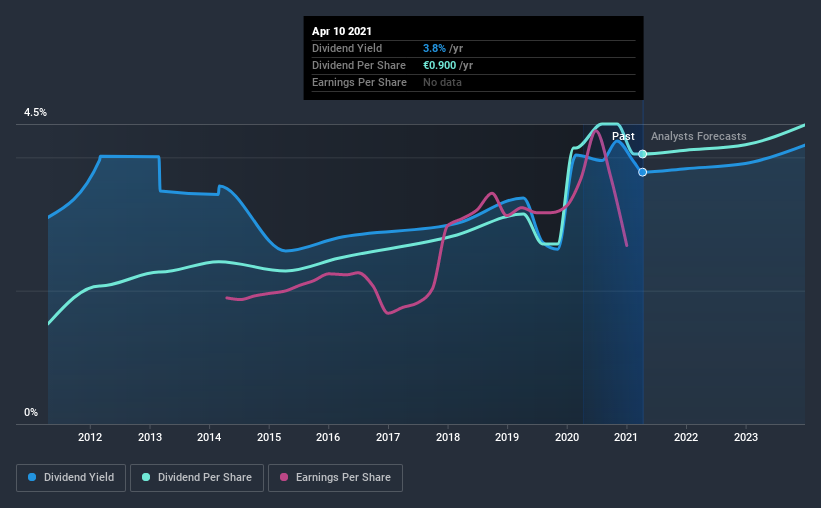Click the 4.5% y-axis label
Image resolution: width=821 pixels, height=508 pixels.
point(35,113)
